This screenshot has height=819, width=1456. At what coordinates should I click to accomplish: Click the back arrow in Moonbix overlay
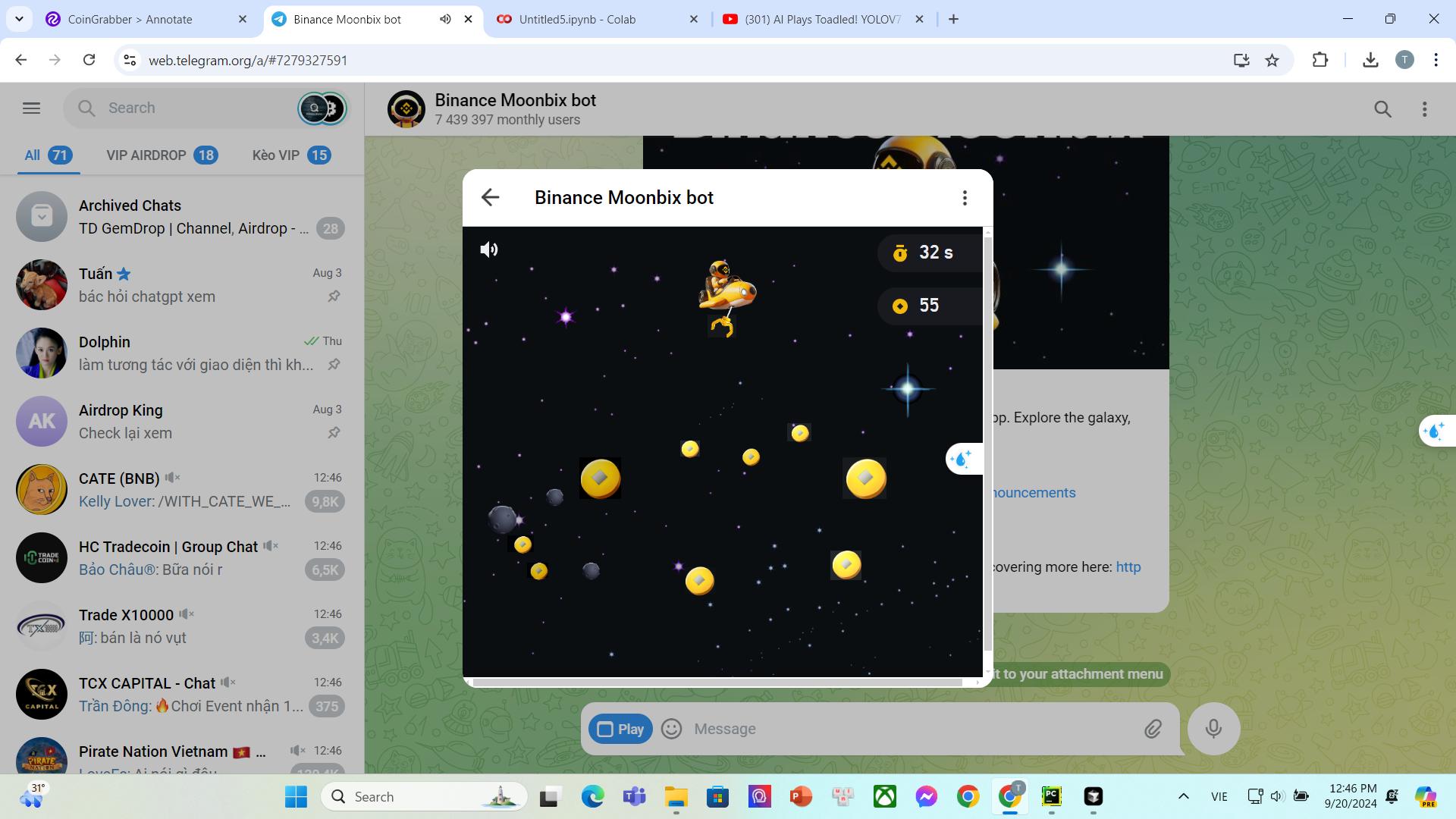point(491,197)
